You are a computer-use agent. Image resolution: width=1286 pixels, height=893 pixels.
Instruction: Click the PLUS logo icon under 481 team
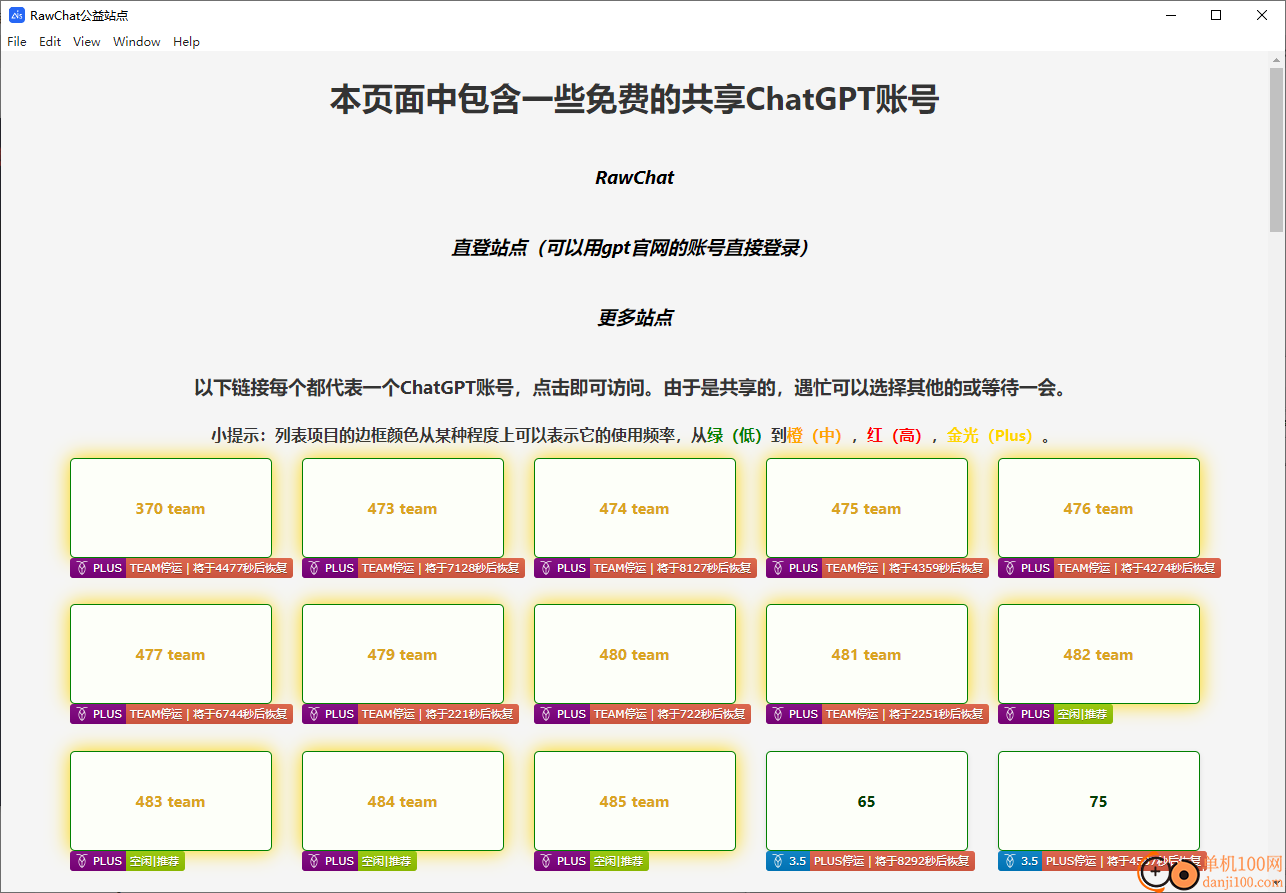[778, 714]
